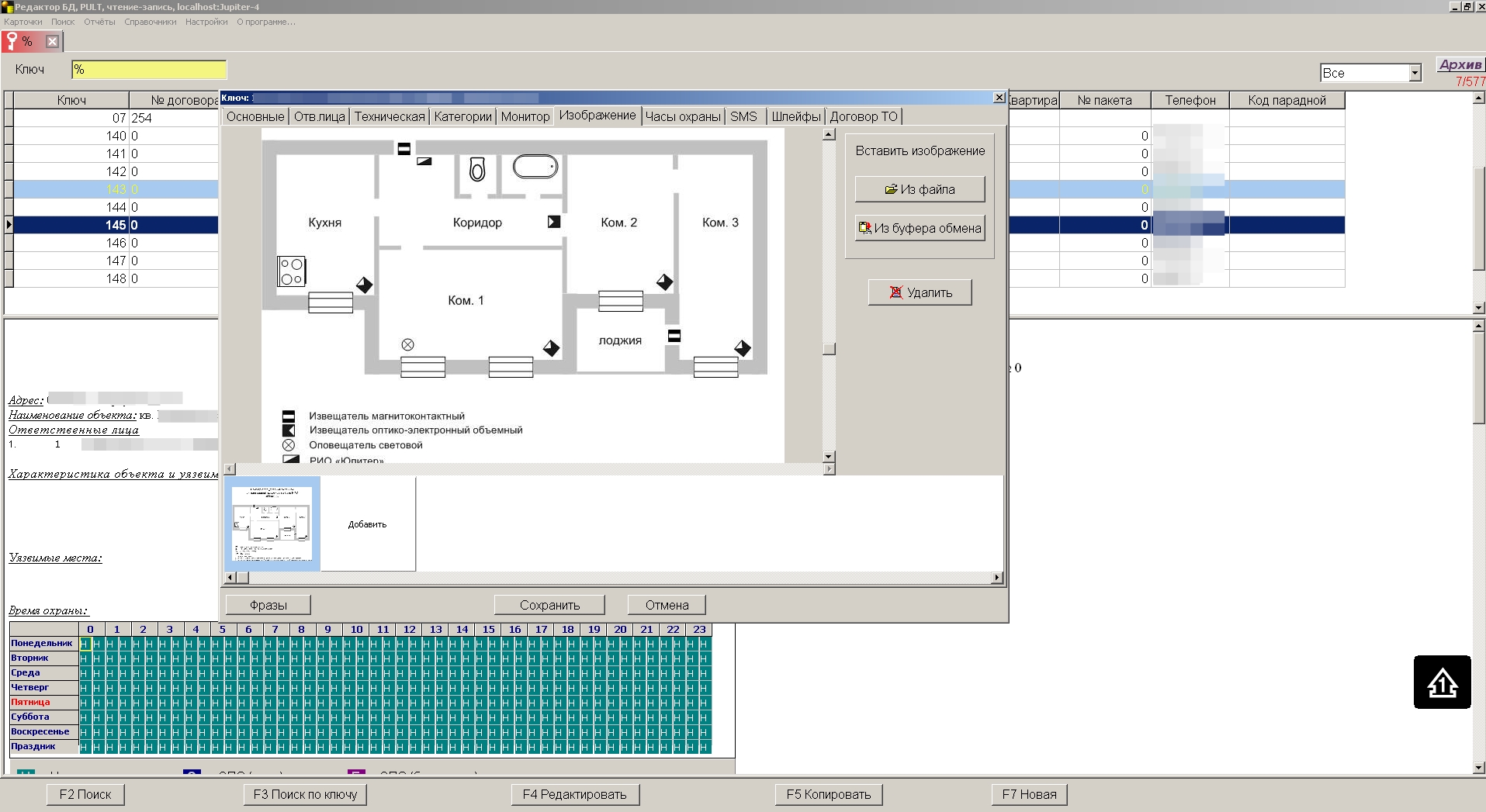Open the Справочники menu
This screenshot has width=1486, height=812.
[150, 22]
